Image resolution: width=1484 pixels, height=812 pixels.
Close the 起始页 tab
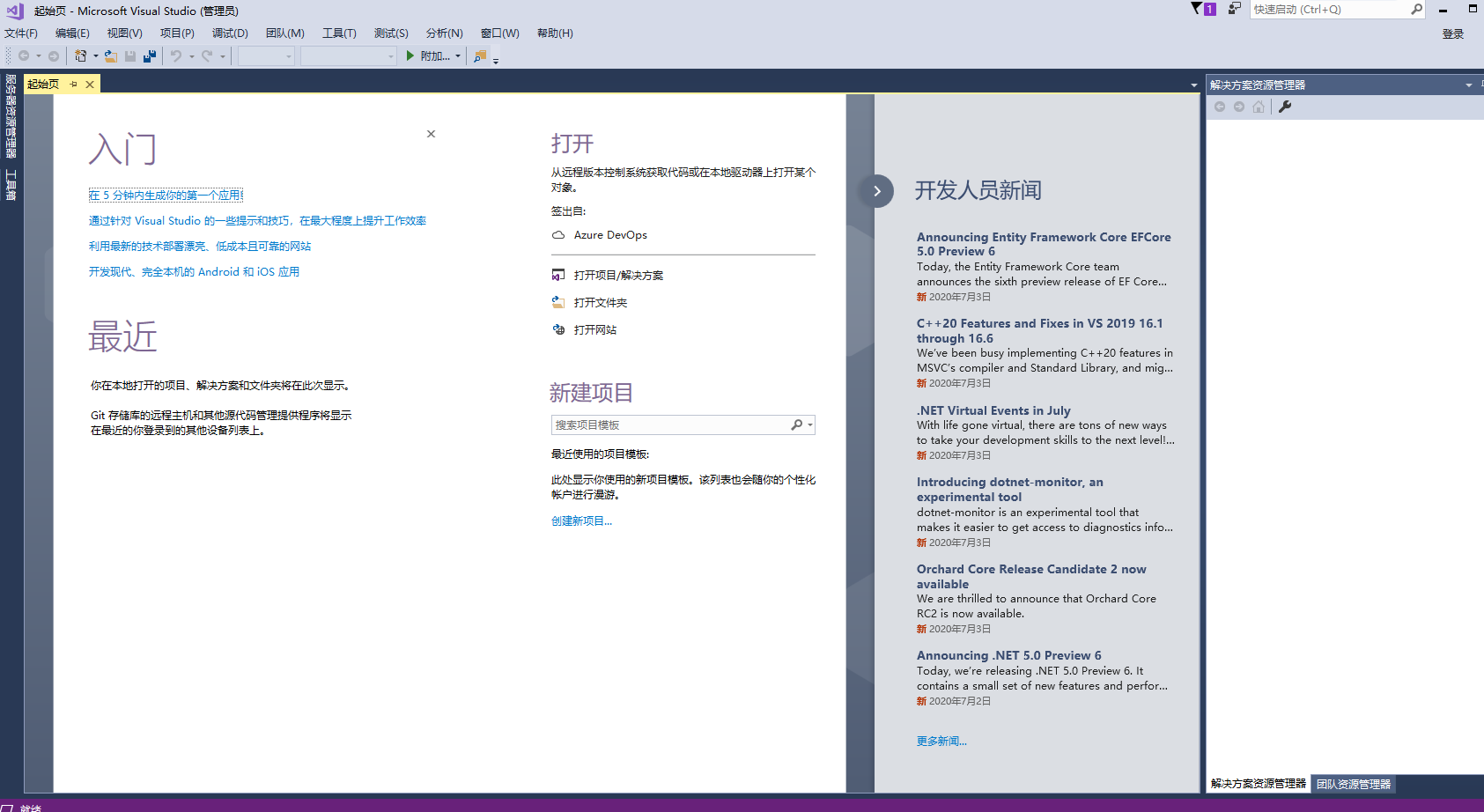click(90, 85)
